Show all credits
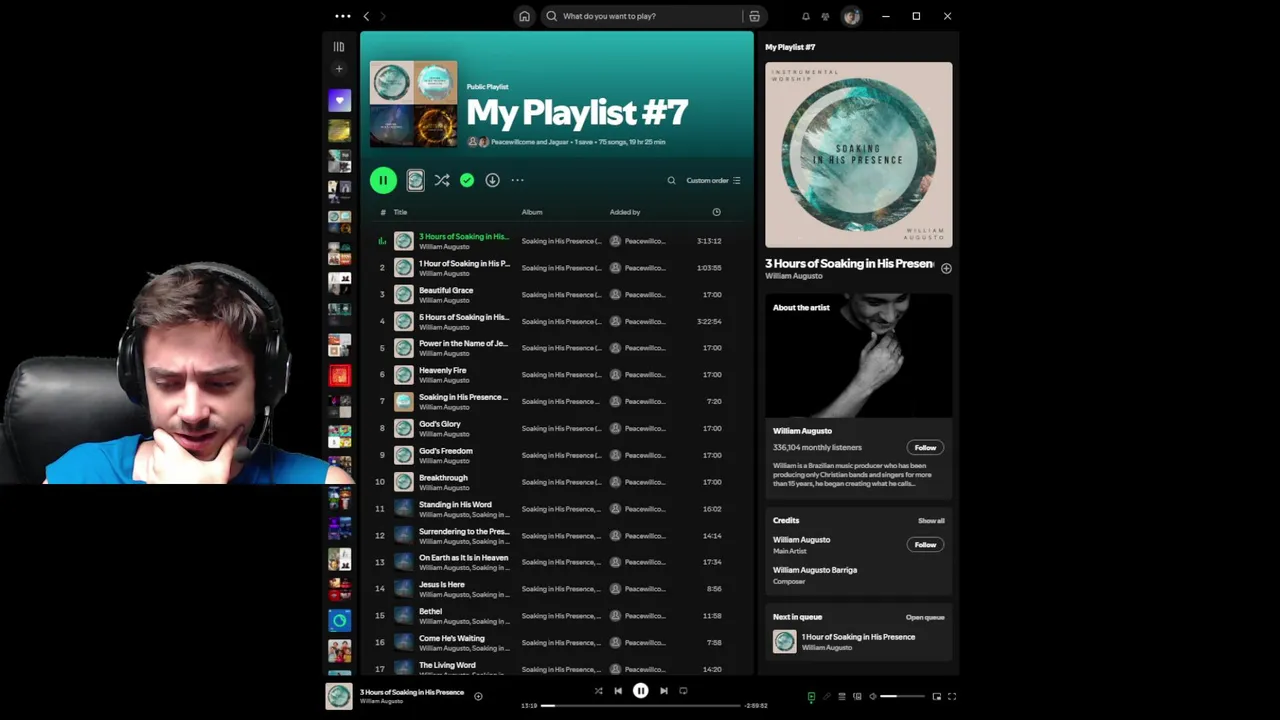The image size is (1280, 720). click(x=931, y=521)
